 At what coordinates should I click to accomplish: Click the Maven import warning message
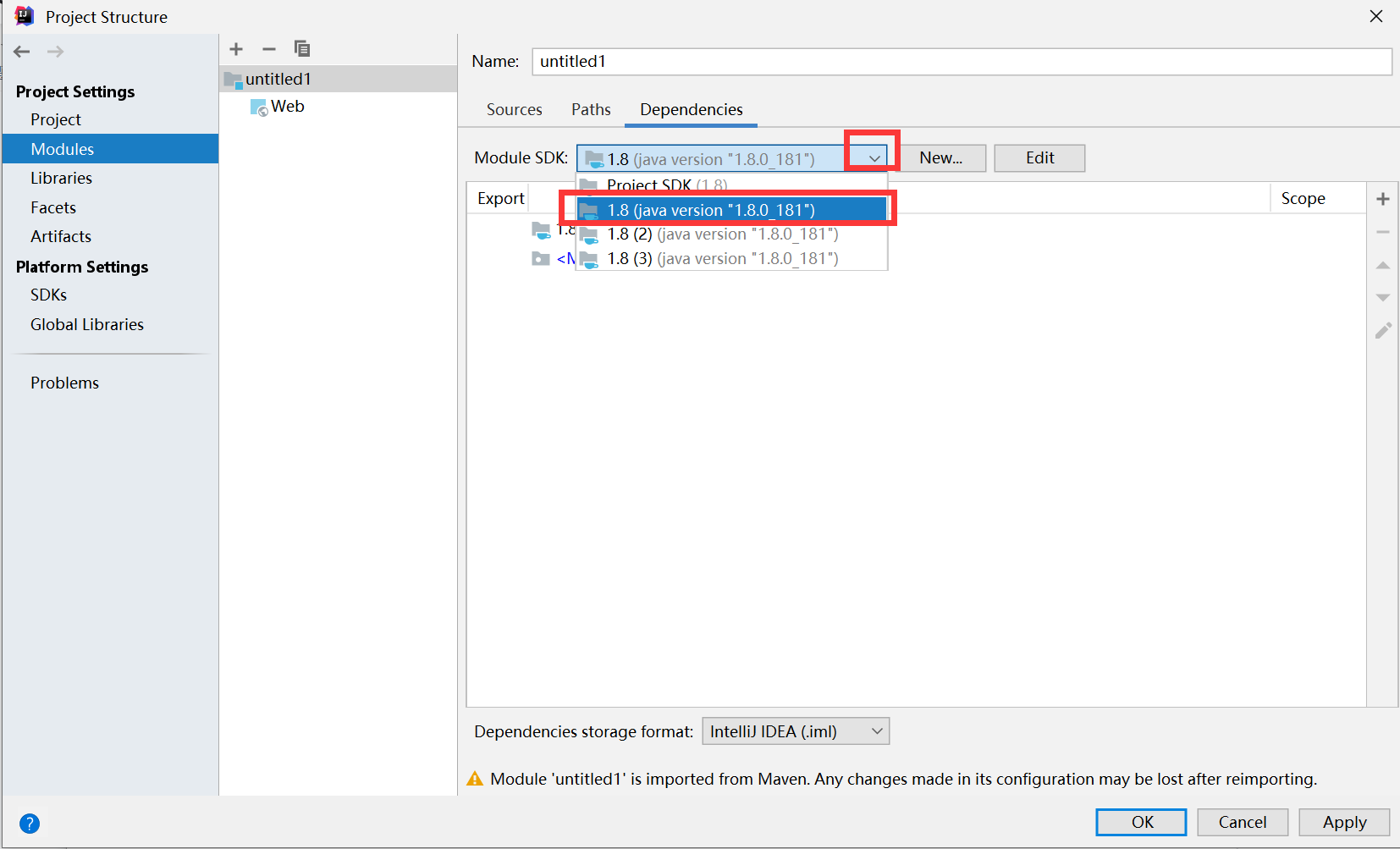[903, 779]
